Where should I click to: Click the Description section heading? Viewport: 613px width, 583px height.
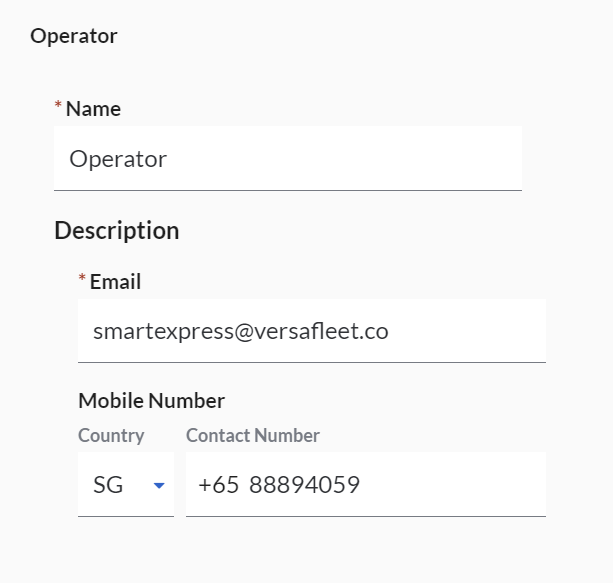(116, 231)
